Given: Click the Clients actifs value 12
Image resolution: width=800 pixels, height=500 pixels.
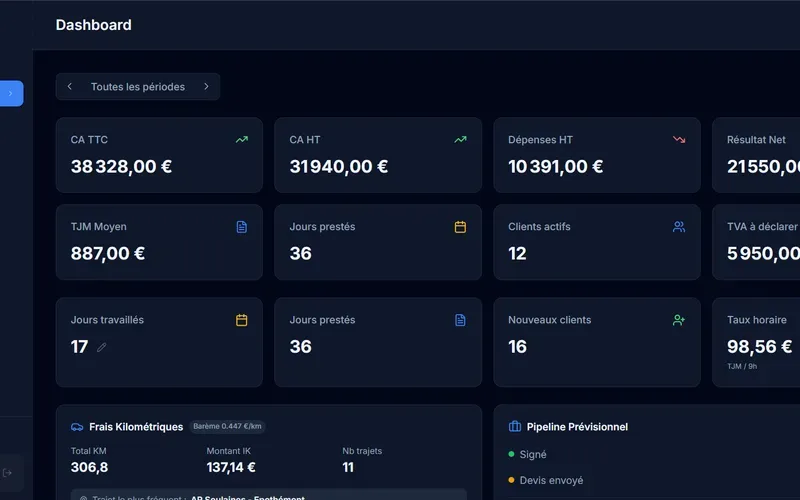Looking at the screenshot, I should point(517,254).
